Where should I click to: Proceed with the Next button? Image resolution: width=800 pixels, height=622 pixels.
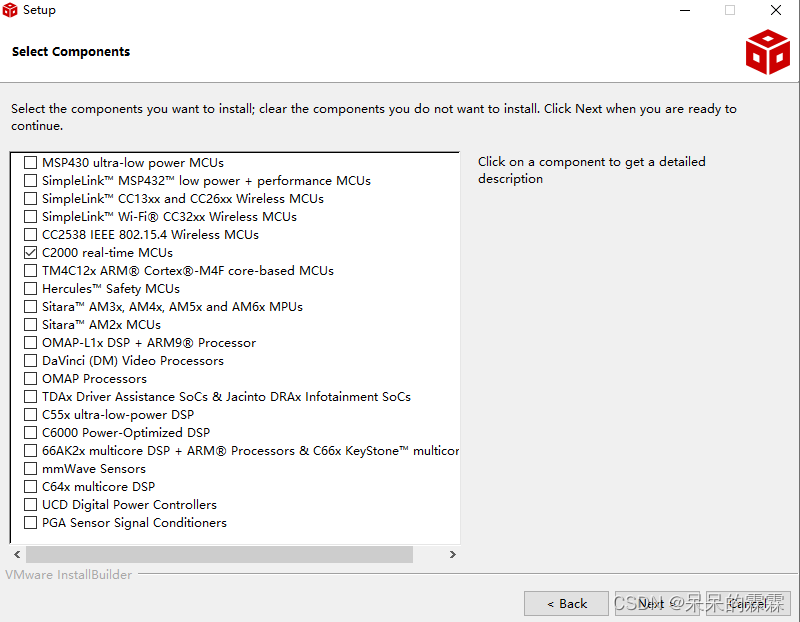(x=657, y=604)
